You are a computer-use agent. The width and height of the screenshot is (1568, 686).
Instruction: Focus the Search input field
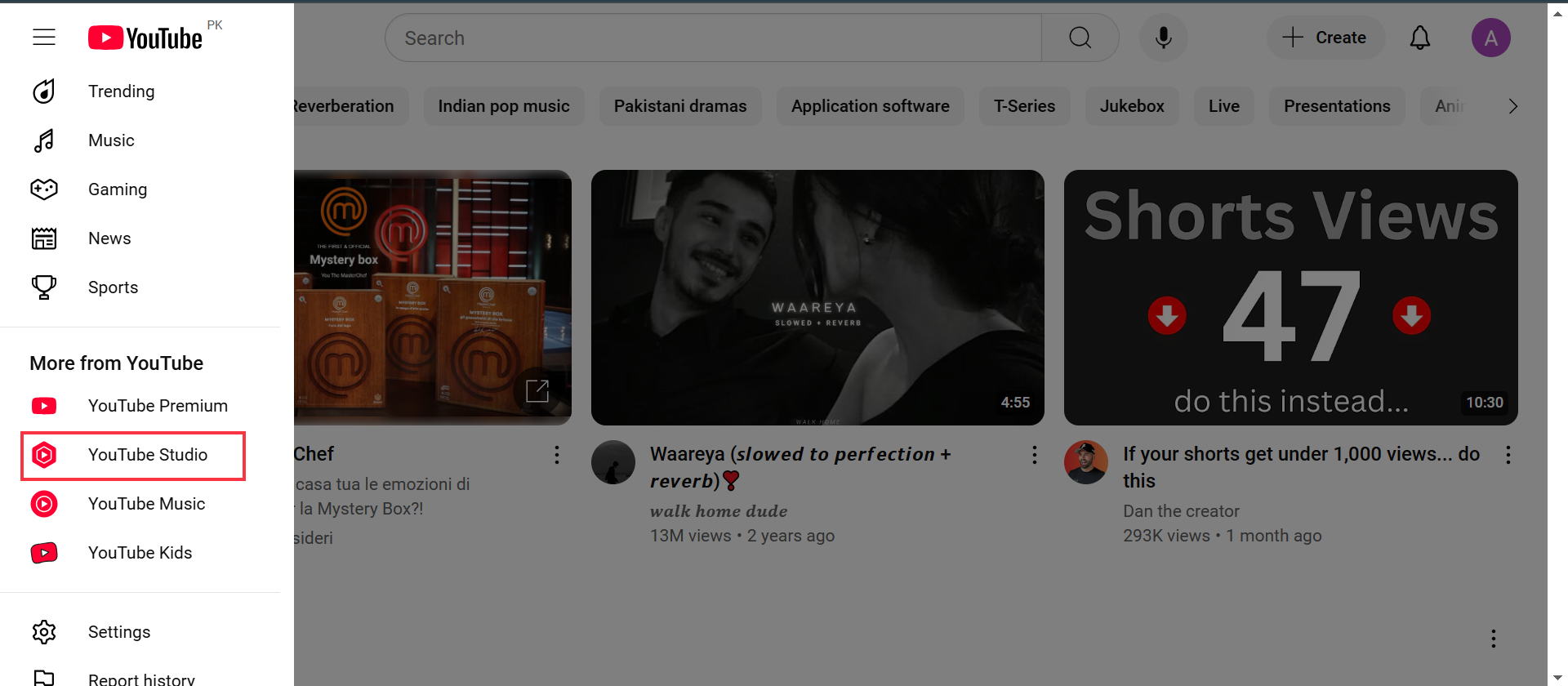tap(713, 38)
